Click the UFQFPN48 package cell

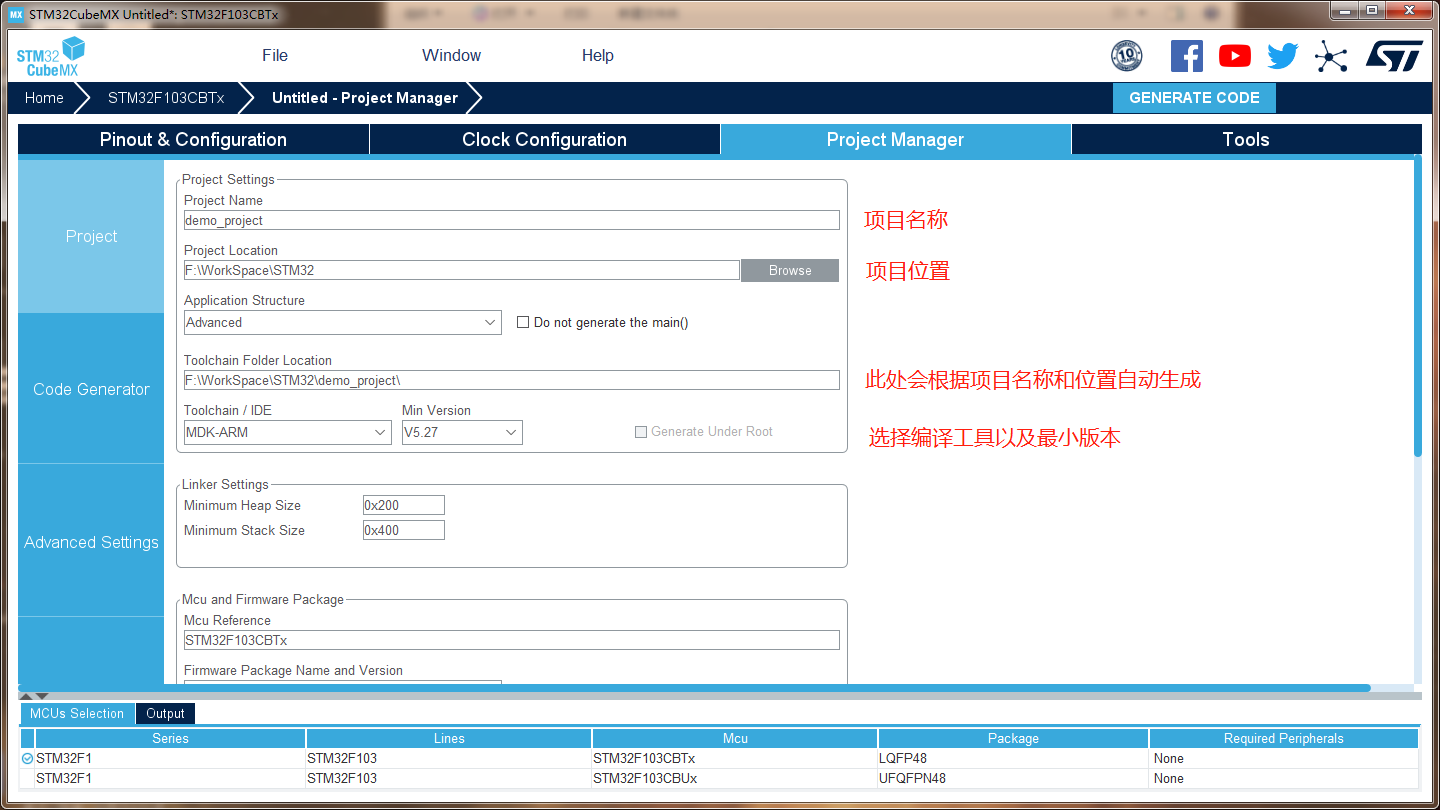[1013, 778]
